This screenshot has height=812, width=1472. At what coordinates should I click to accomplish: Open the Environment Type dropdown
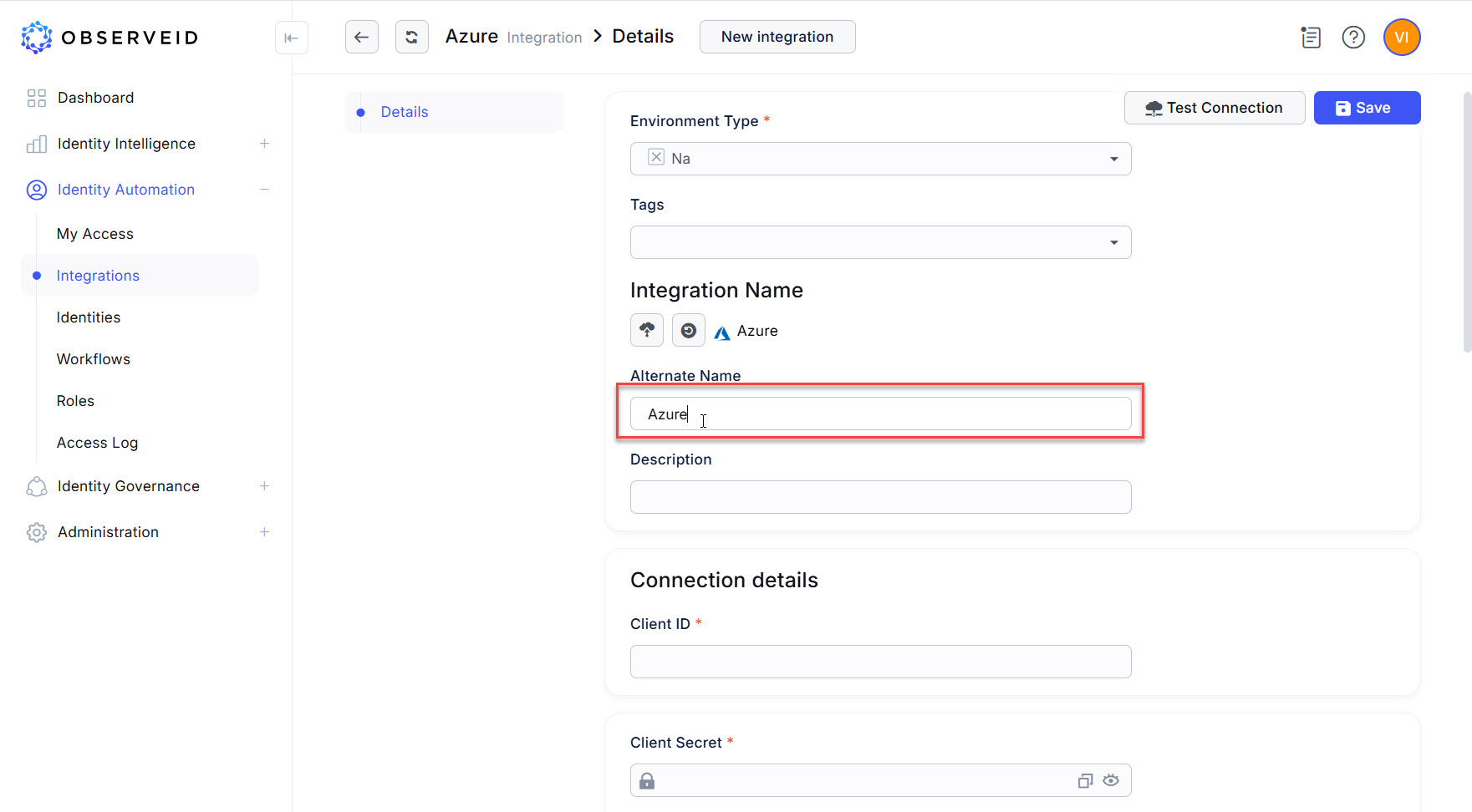(1113, 159)
